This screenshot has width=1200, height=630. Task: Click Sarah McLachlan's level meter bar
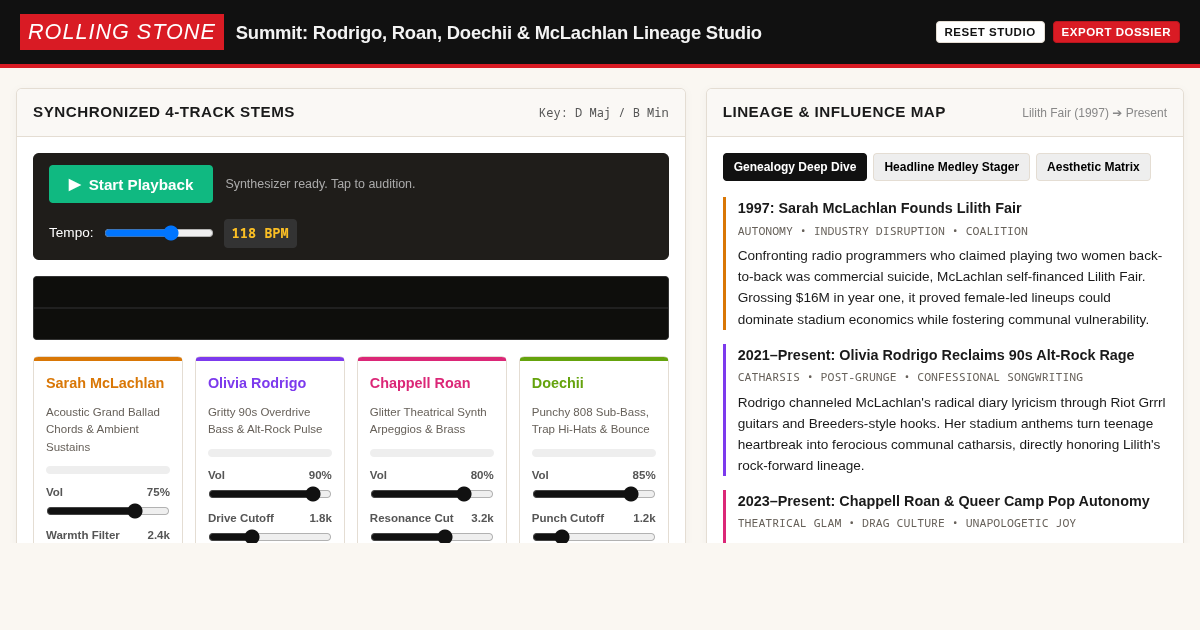[108, 470]
